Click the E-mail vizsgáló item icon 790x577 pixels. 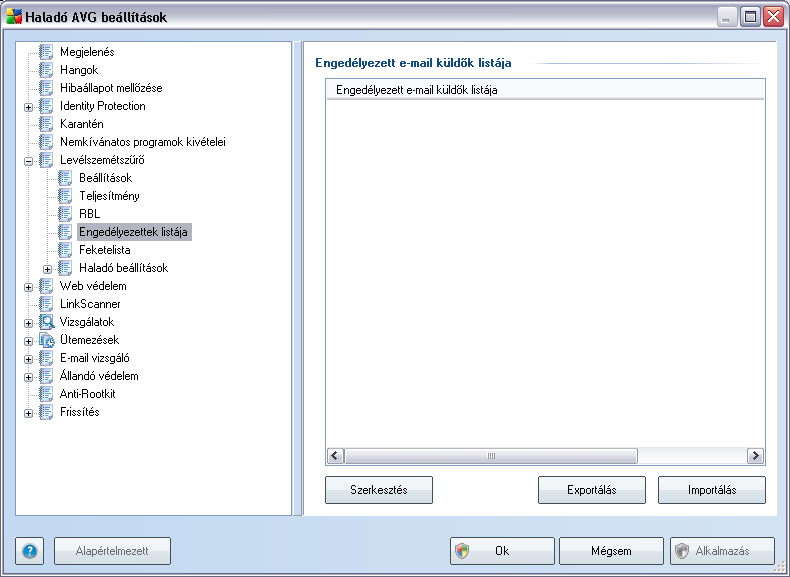pos(46,358)
